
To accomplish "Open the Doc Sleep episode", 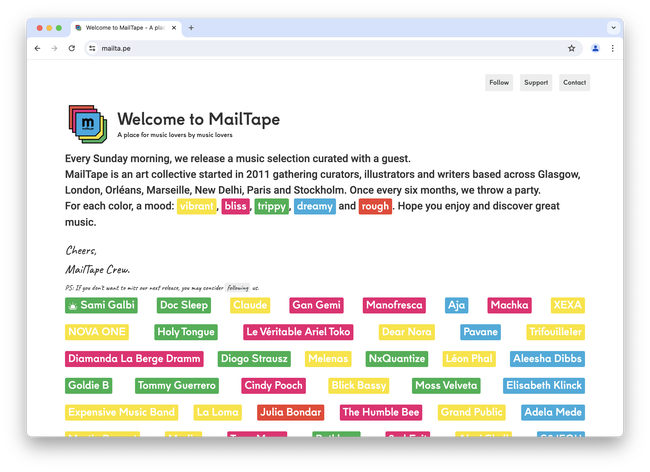I will click(x=184, y=305).
